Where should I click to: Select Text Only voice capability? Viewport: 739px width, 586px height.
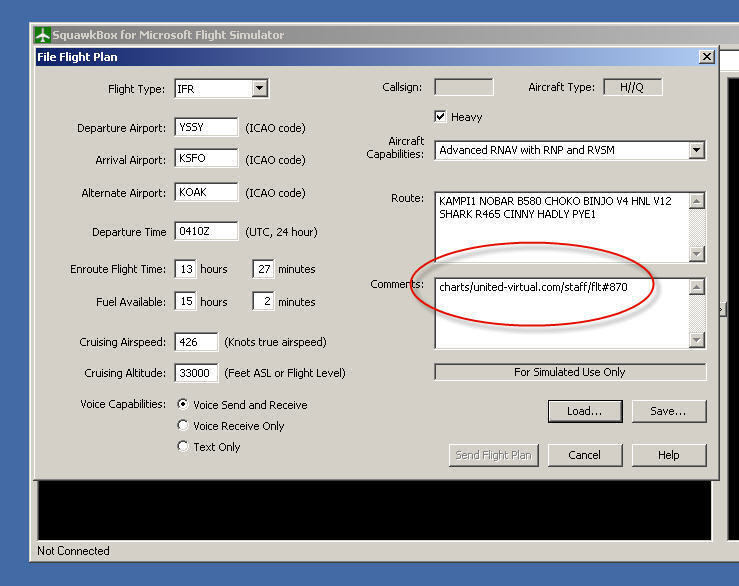coord(183,446)
